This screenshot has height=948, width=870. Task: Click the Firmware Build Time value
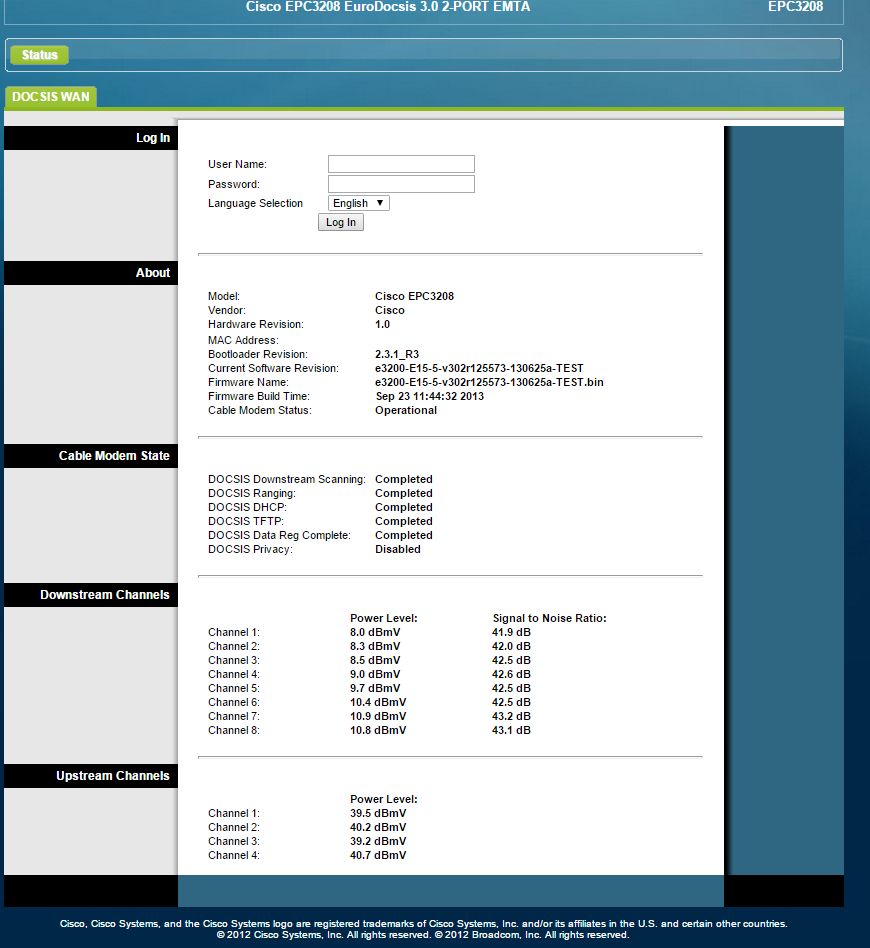pos(429,396)
